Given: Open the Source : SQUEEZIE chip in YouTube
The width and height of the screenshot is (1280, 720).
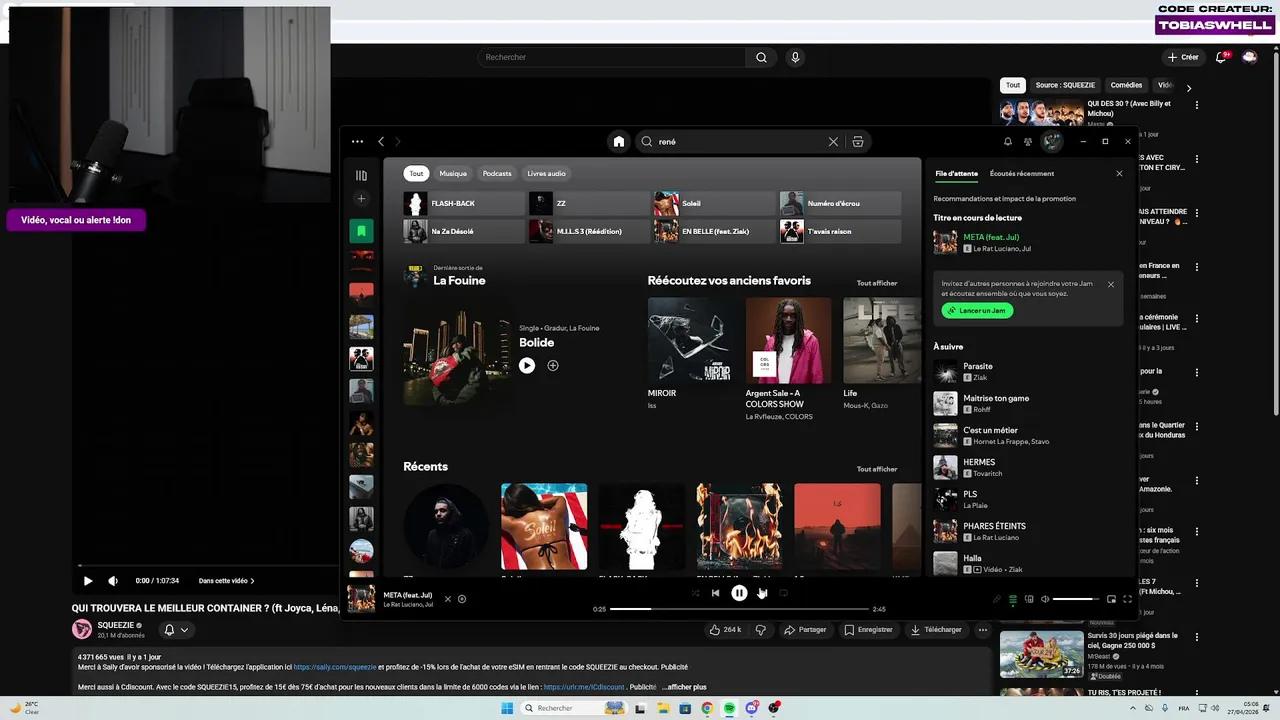Looking at the screenshot, I should pos(1065,86).
